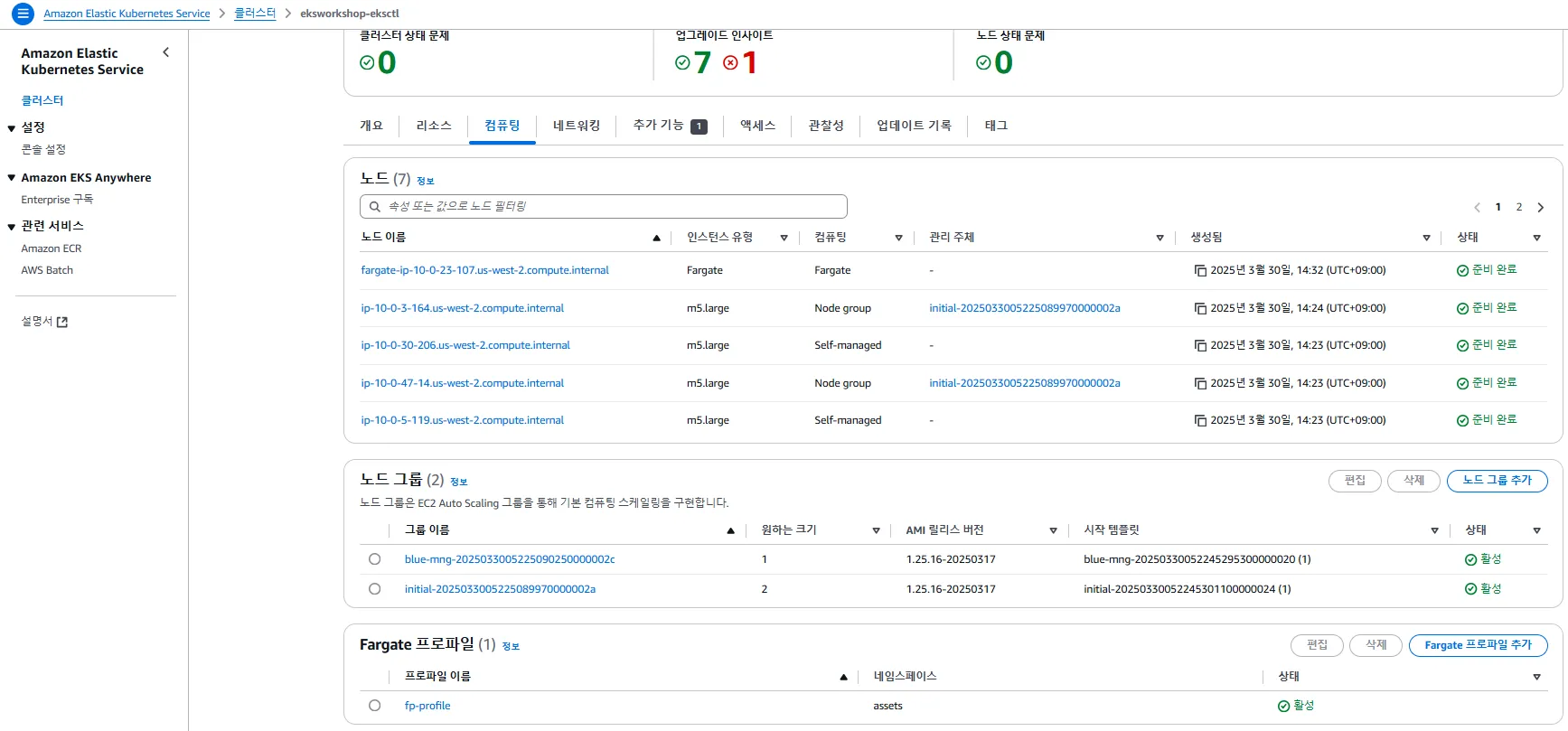Click the Fargate profile 편집 button

click(1317, 645)
